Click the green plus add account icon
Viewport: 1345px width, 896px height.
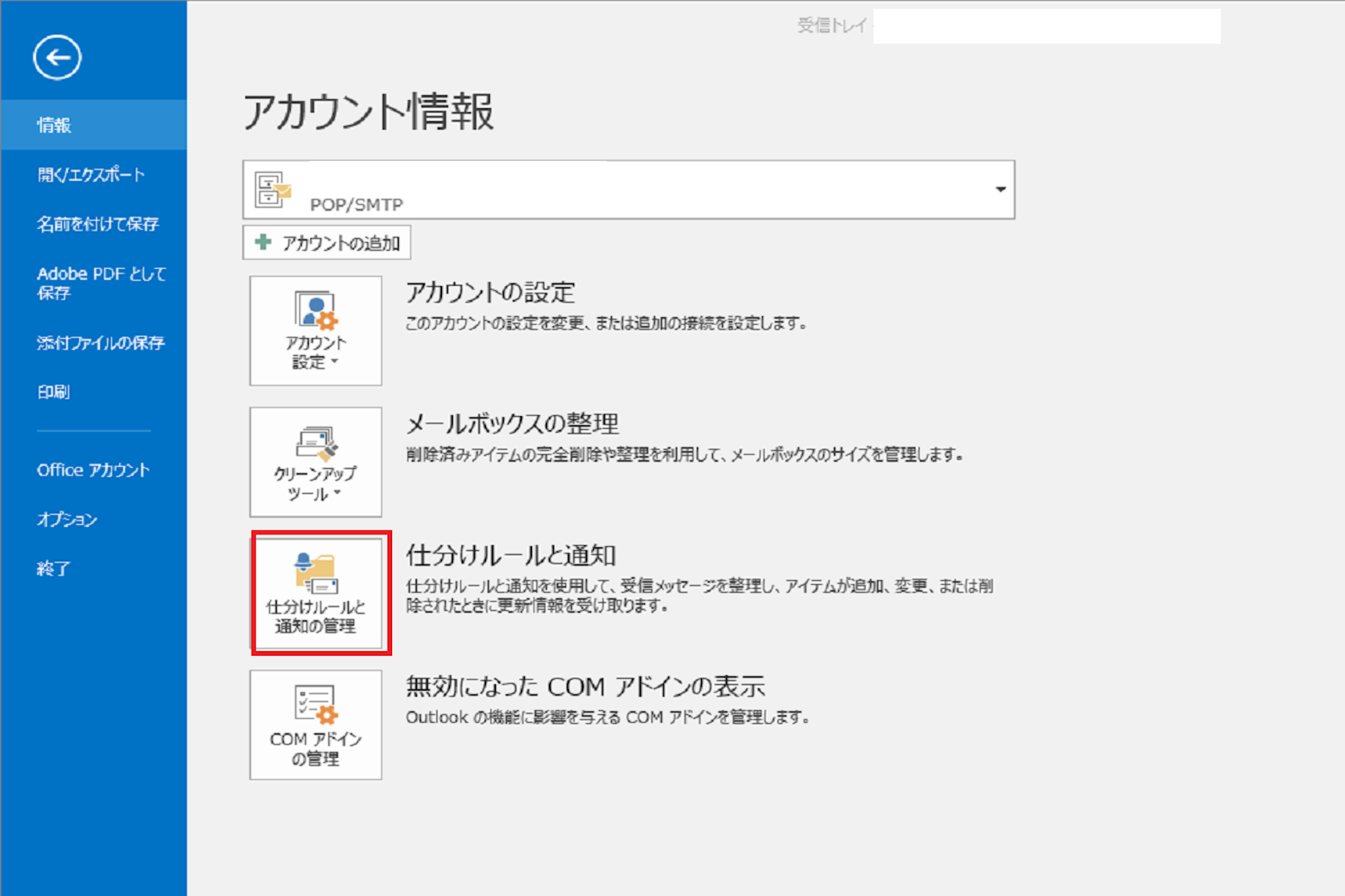263,242
